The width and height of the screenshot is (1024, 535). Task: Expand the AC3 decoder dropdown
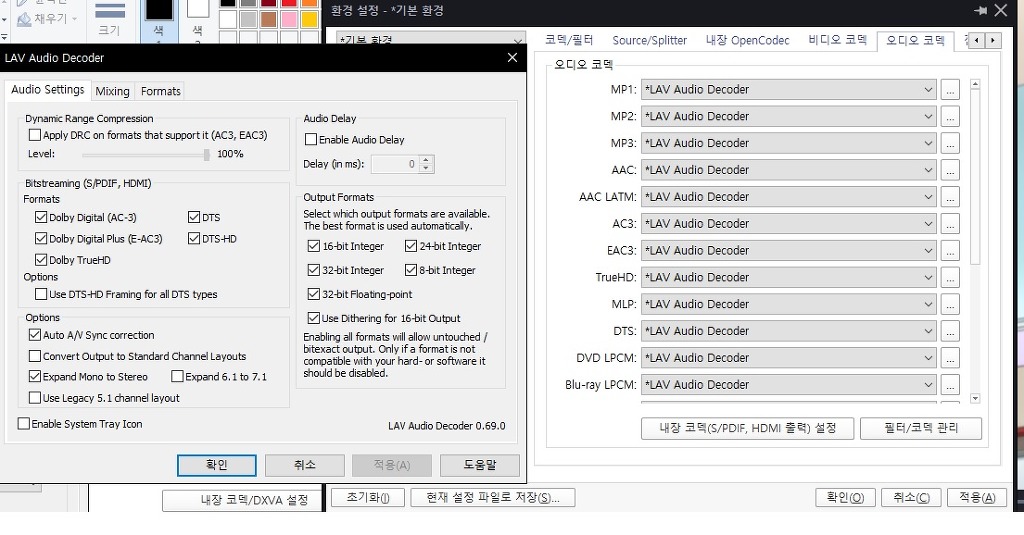tap(928, 223)
